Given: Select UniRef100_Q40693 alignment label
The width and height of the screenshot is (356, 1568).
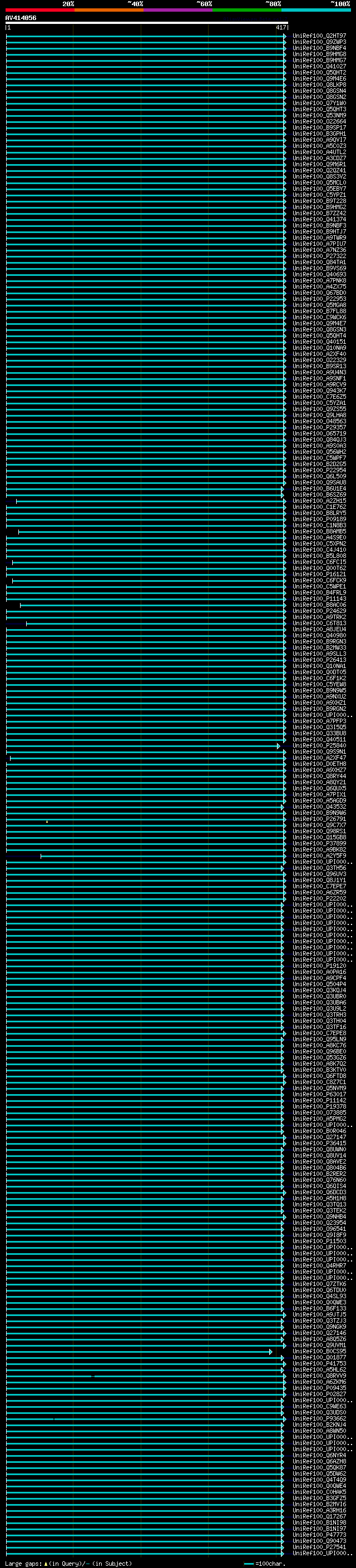Looking at the screenshot, I should click(319, 275).
